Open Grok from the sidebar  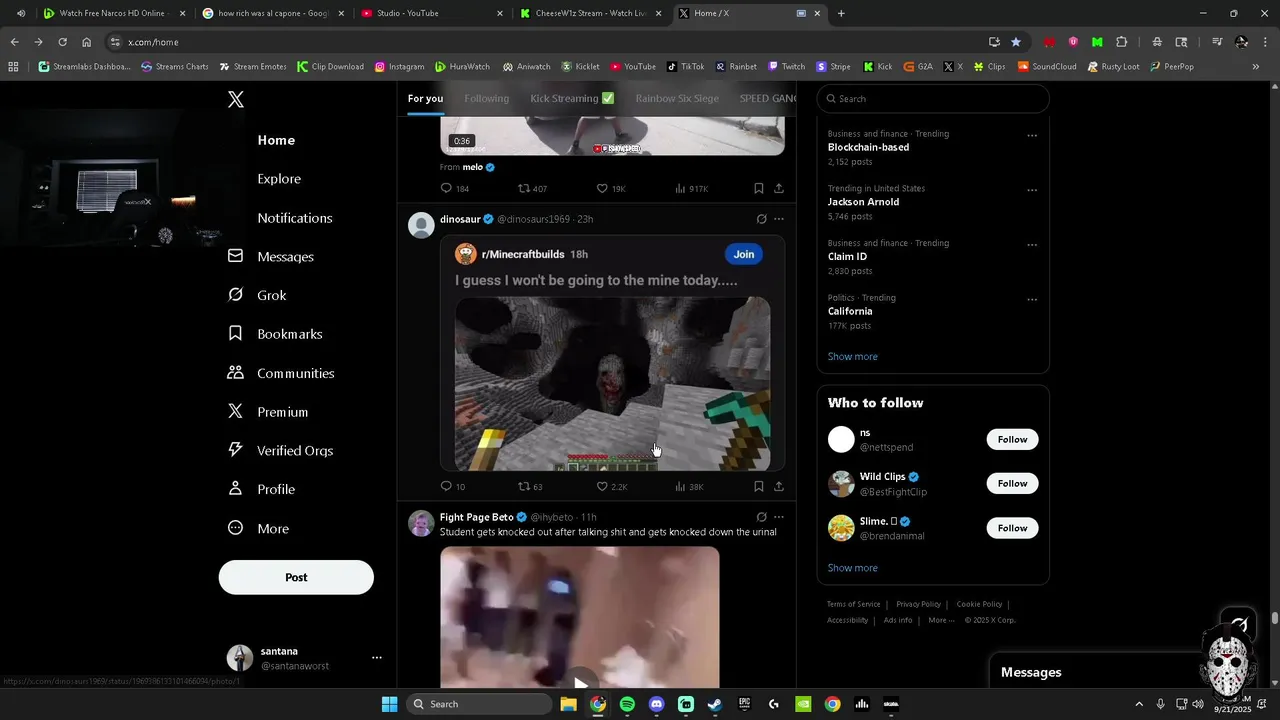271,295
